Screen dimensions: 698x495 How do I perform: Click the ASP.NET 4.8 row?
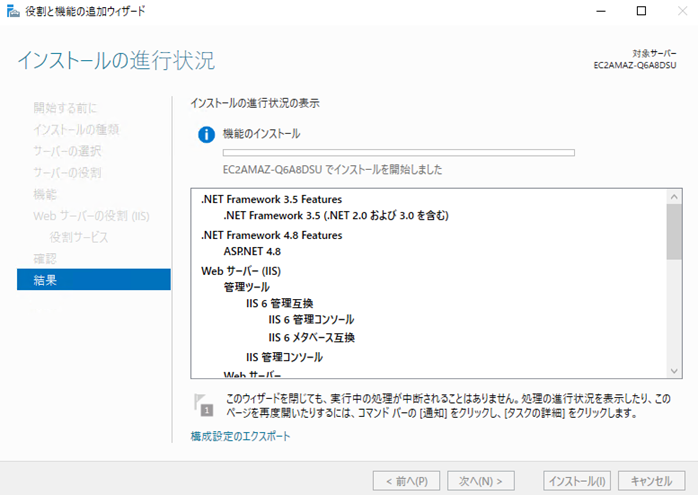click(x=252, y=252)
